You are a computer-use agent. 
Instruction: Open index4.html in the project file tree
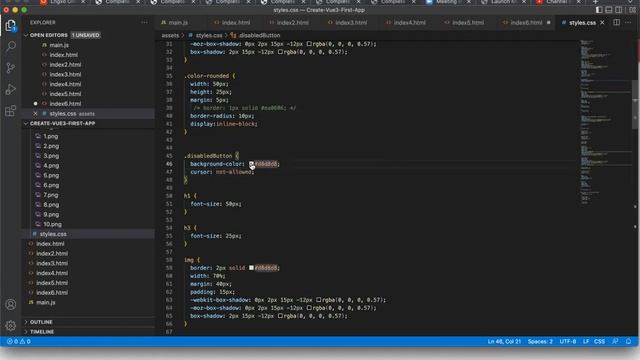[x=52, y=273]
